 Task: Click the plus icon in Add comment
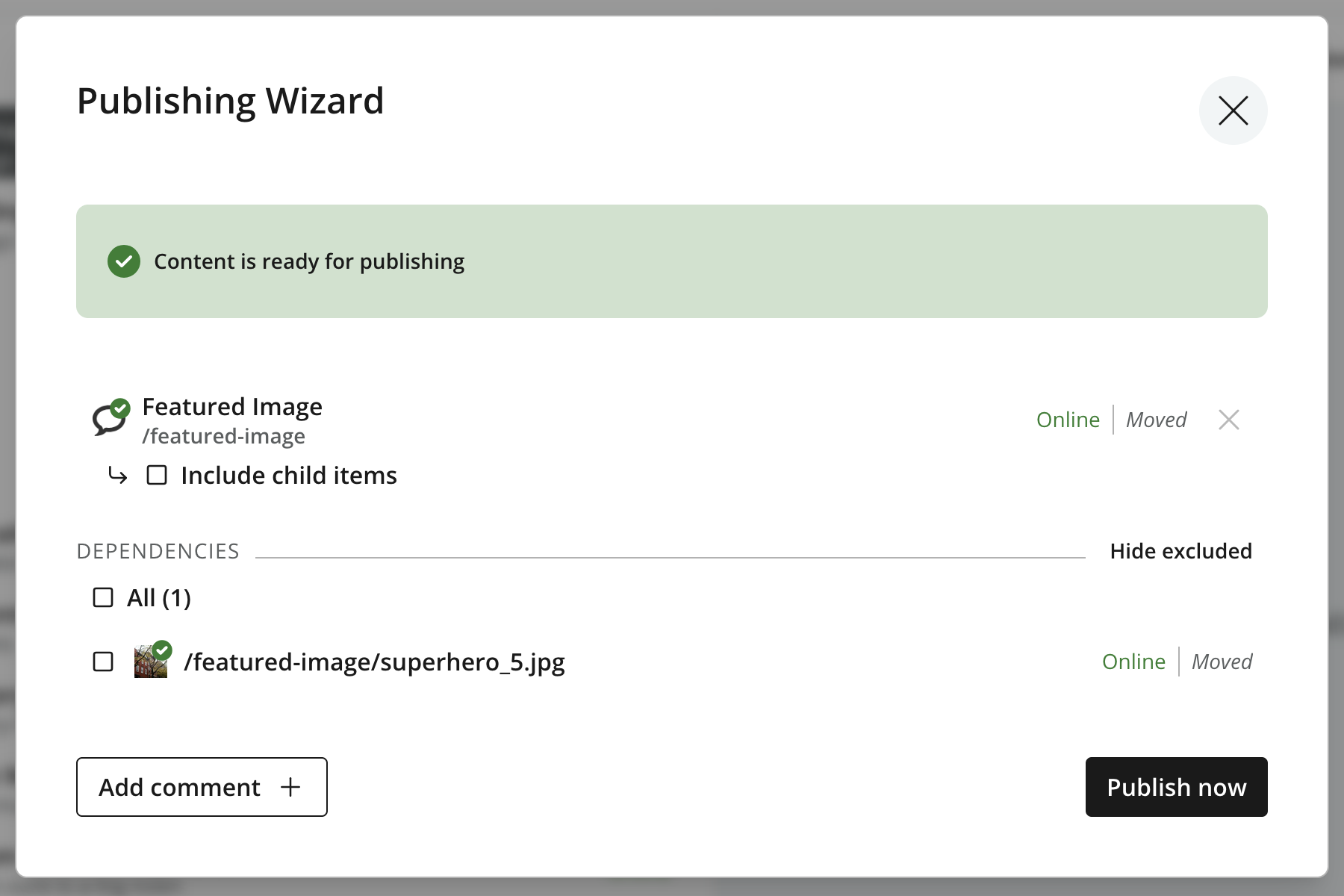pyautogui.click(x=290, y=787)
